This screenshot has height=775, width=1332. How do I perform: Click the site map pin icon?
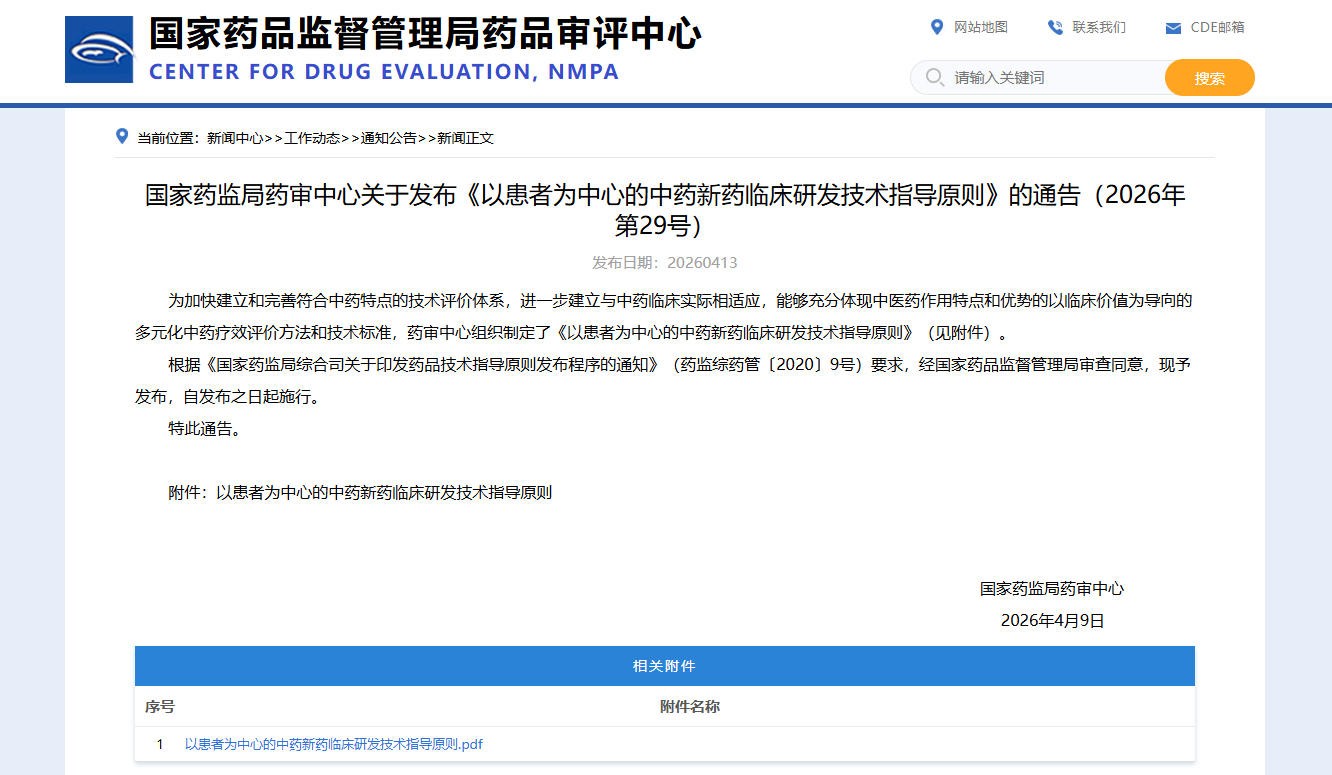click(937, 27)
